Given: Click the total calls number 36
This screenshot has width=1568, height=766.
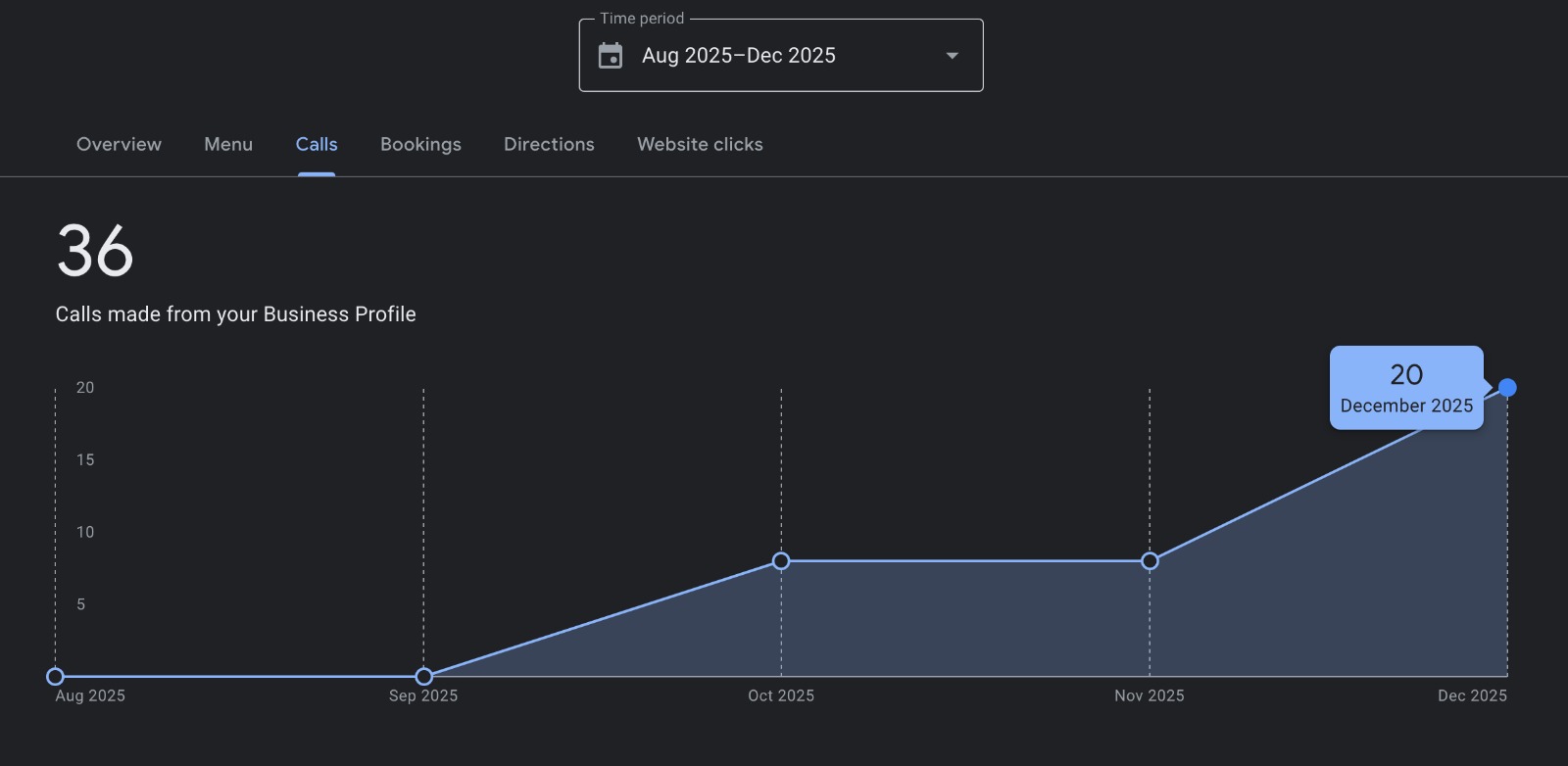Looking at the screenshot, I should click(95, 251).
